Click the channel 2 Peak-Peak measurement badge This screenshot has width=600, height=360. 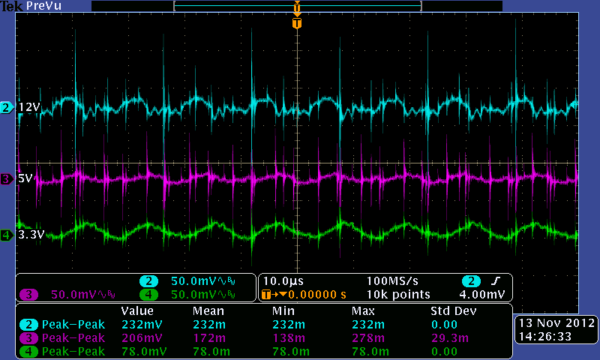(x=29, y=325)
